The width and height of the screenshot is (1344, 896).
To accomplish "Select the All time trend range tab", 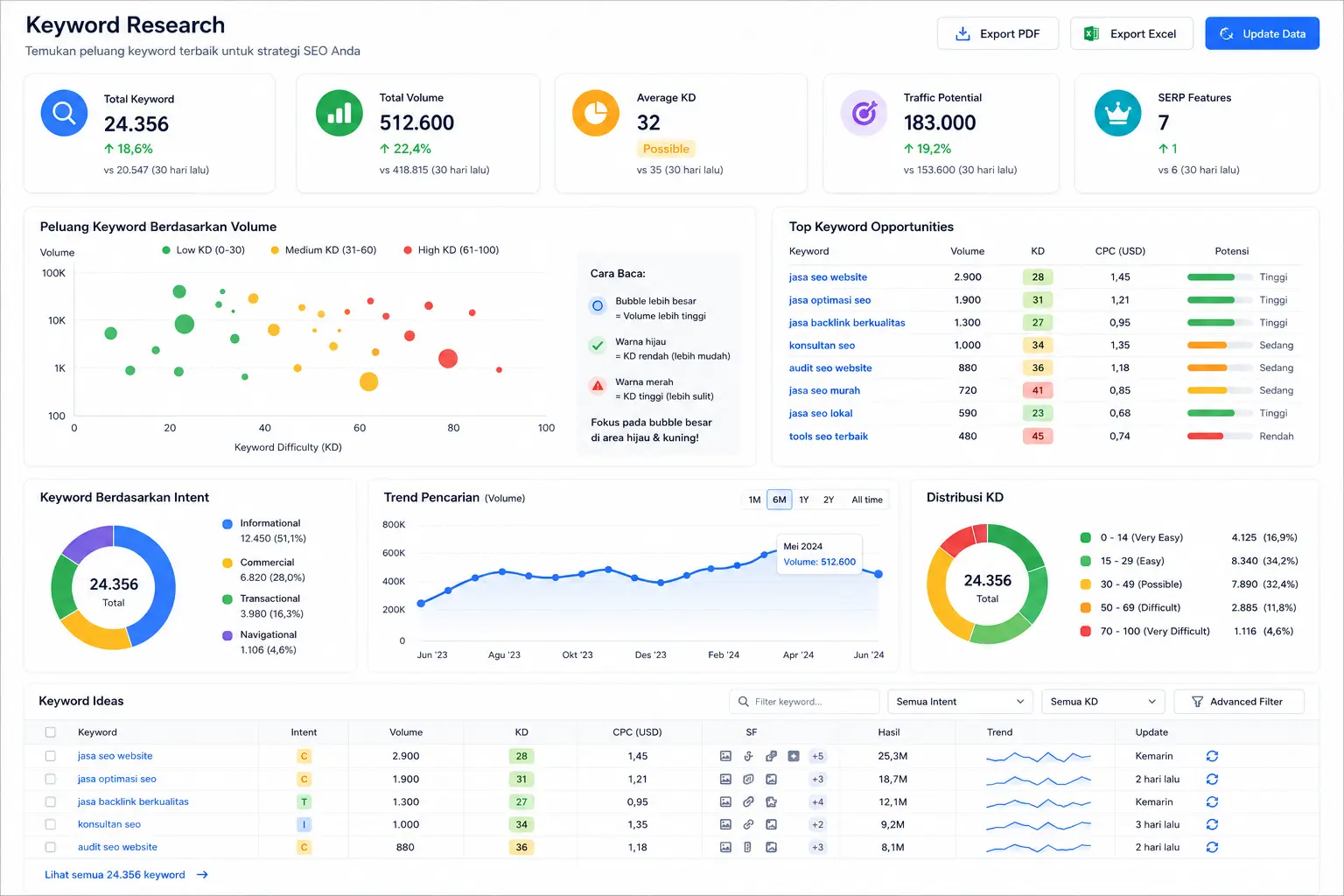I will 867,500.
